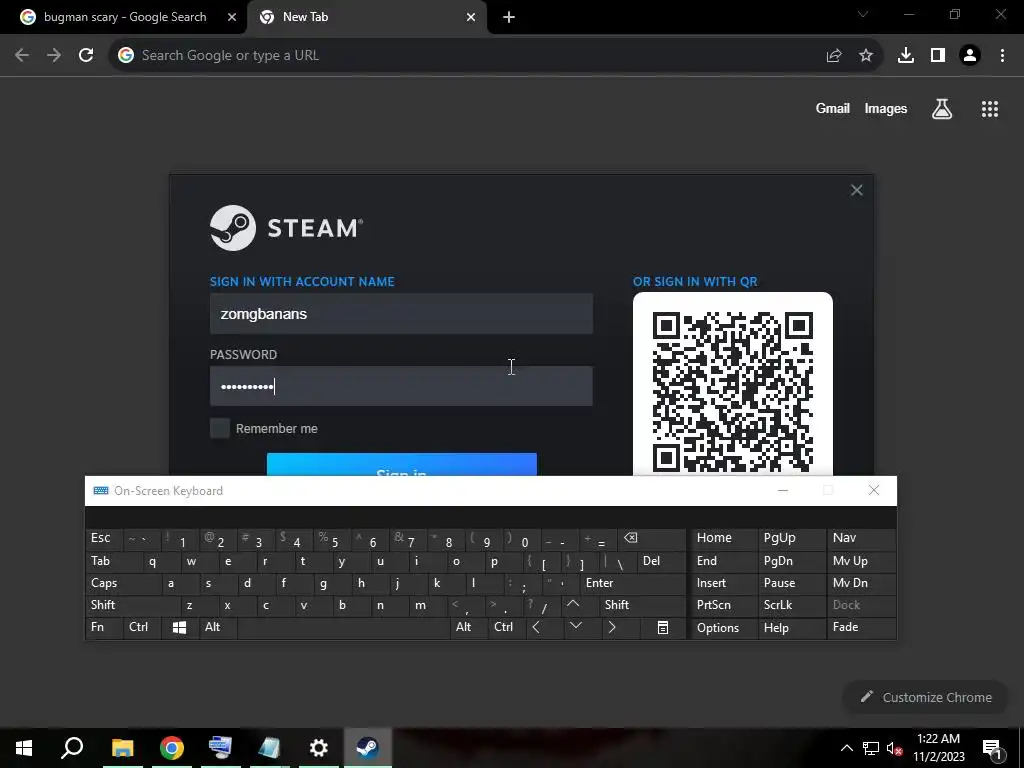Open a new Chrome tab

(509, 18)
